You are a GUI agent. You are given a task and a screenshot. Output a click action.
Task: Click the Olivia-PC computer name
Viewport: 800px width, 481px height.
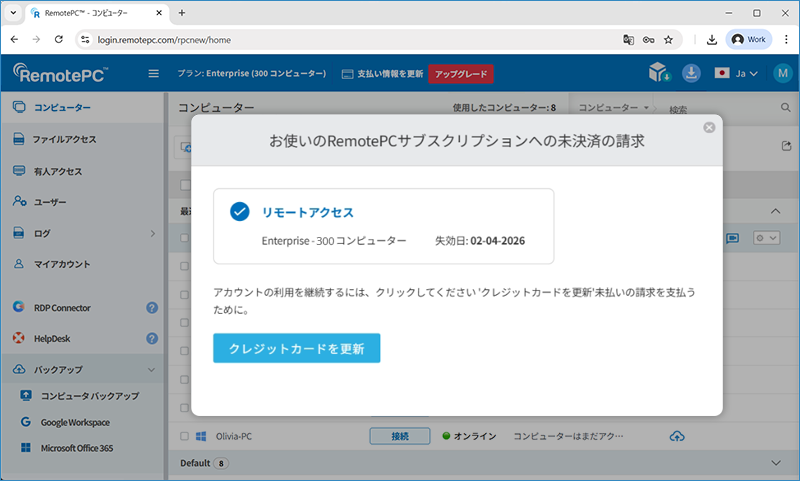(234, 437)
